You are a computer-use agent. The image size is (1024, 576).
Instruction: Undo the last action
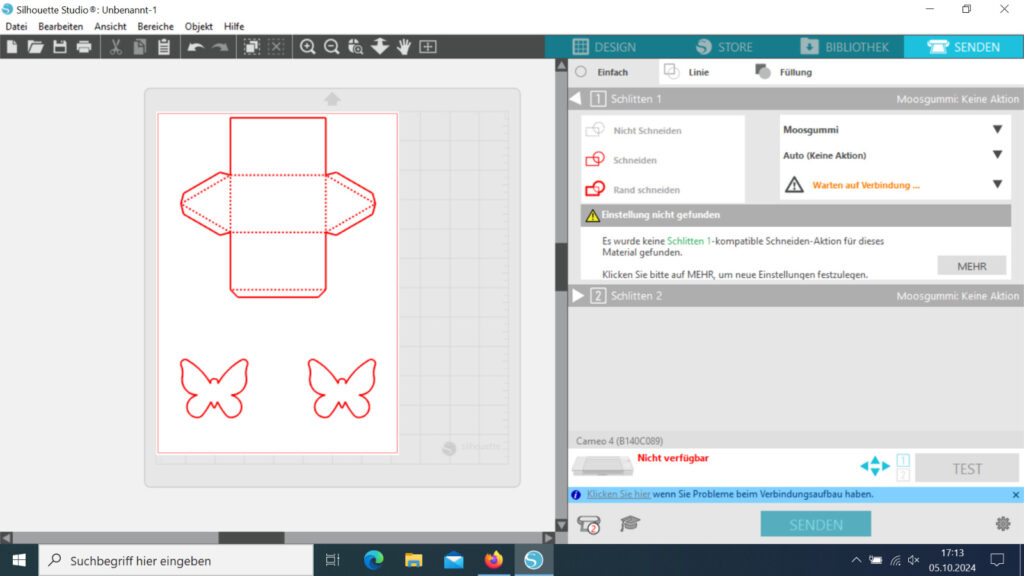(x=195, y=46)
